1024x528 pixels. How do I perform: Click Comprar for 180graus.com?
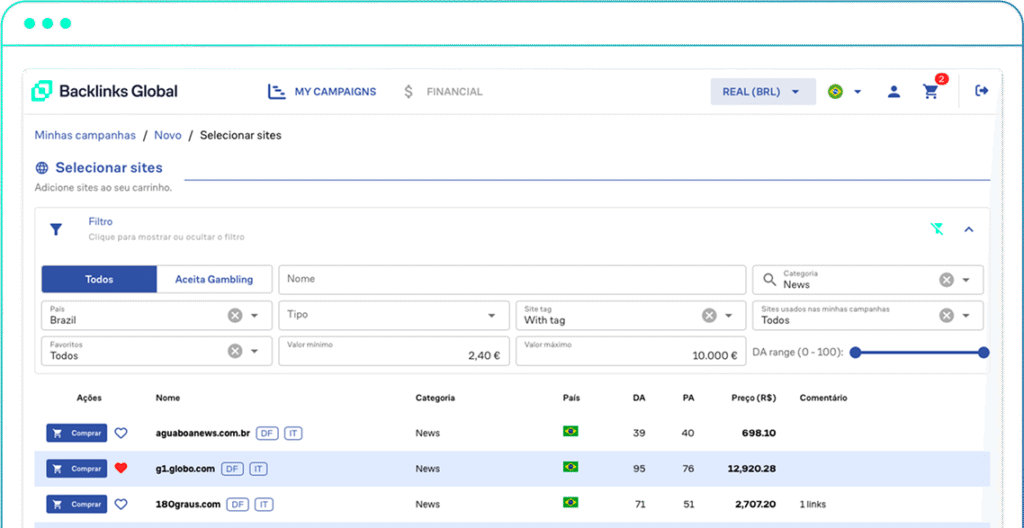[76, 504]
